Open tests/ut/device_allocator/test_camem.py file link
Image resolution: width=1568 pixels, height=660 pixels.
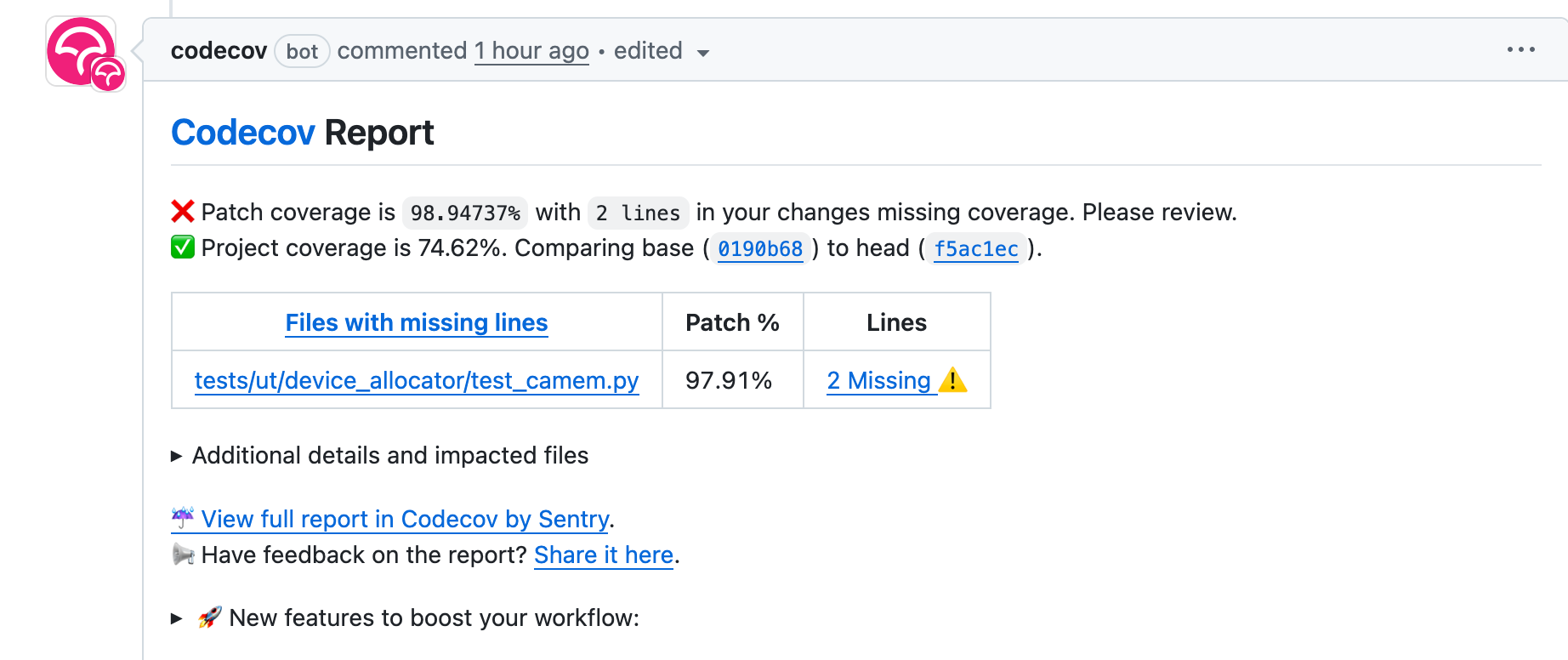pyautogui.click(x=417, y=380)
